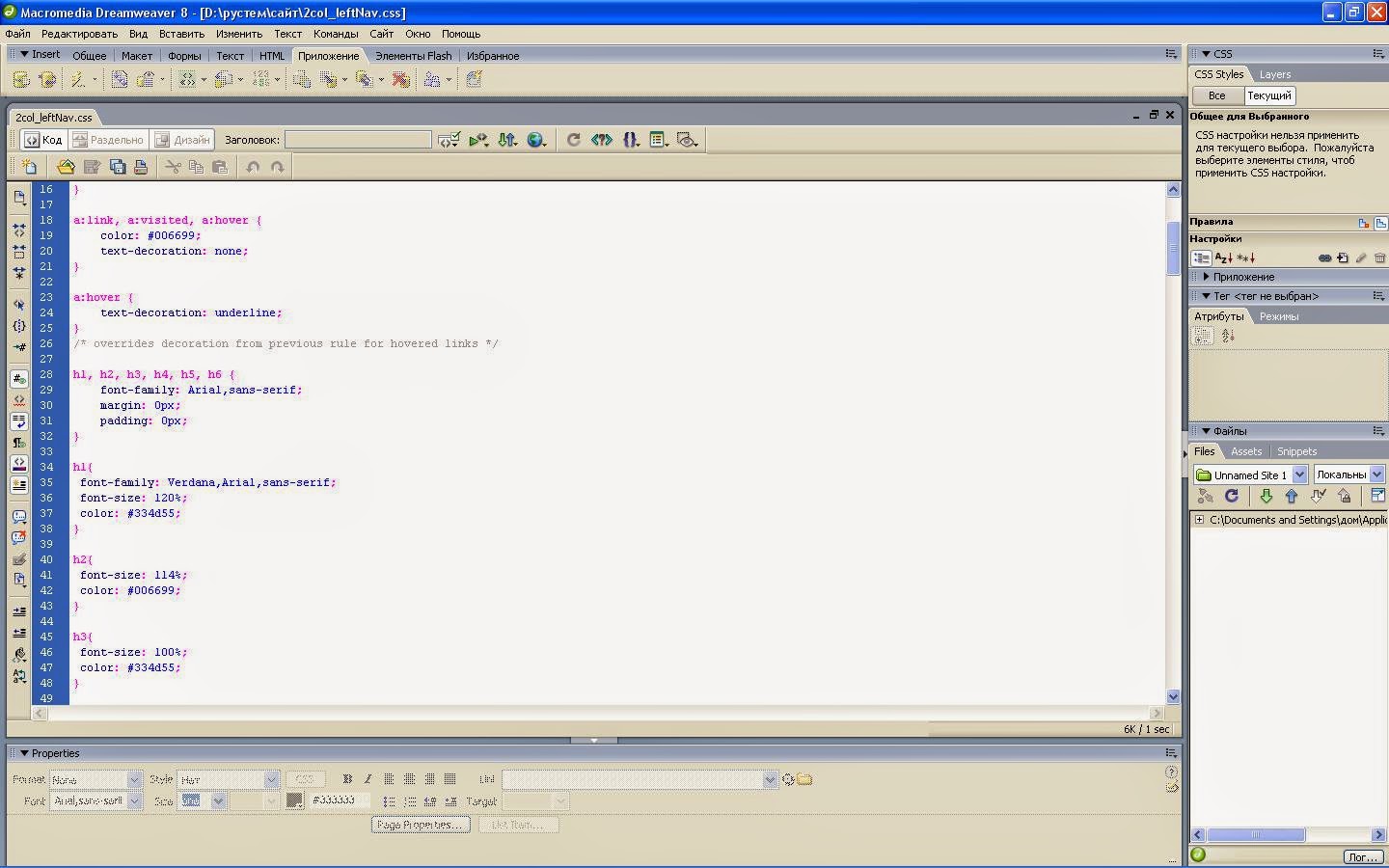Viewport: 1389px width, 868px height.
Task: Open the Команды menu
Action: pyautogui.click(x=336, y=34)
